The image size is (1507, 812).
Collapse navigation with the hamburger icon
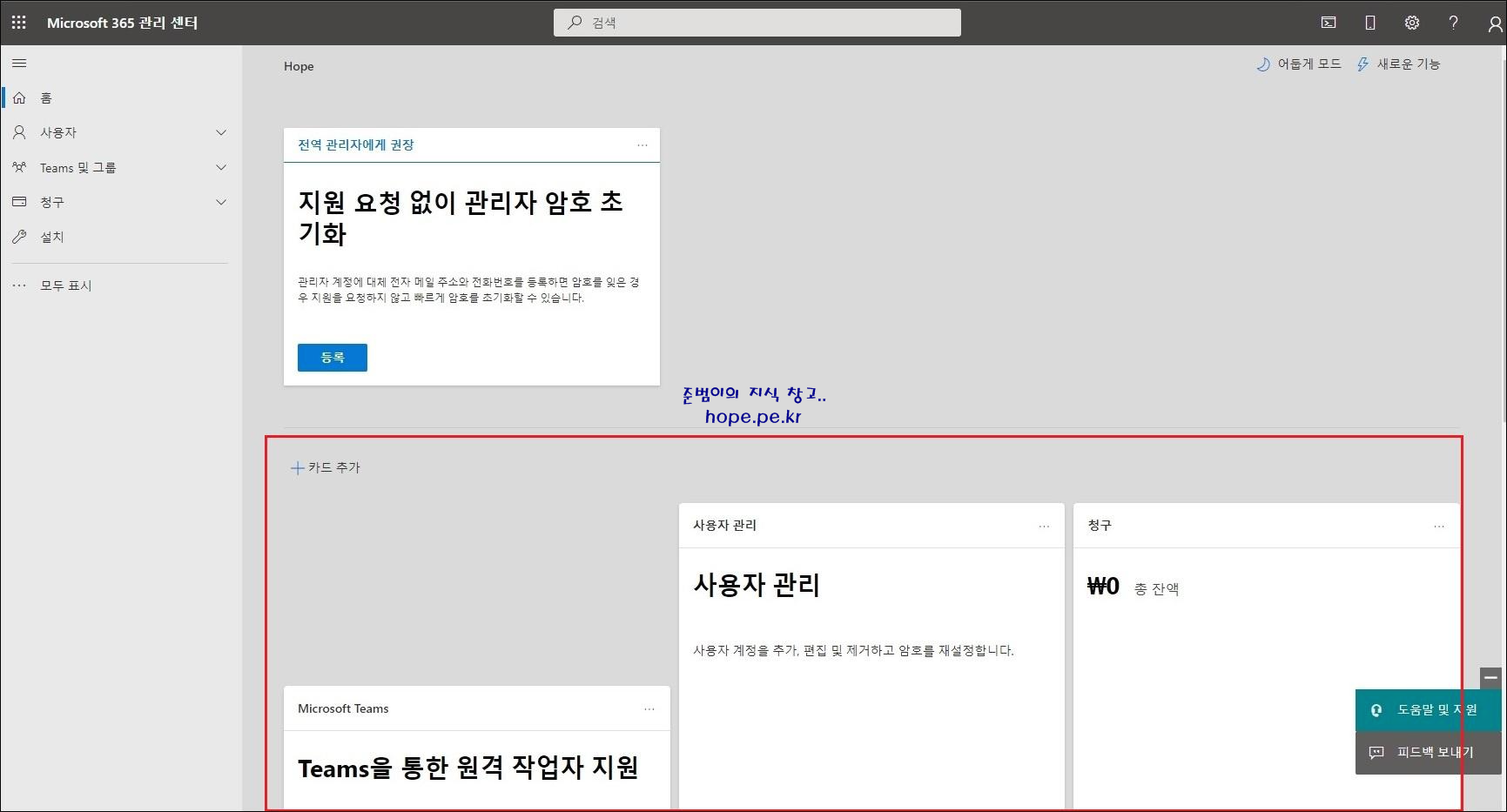[19, 63]
